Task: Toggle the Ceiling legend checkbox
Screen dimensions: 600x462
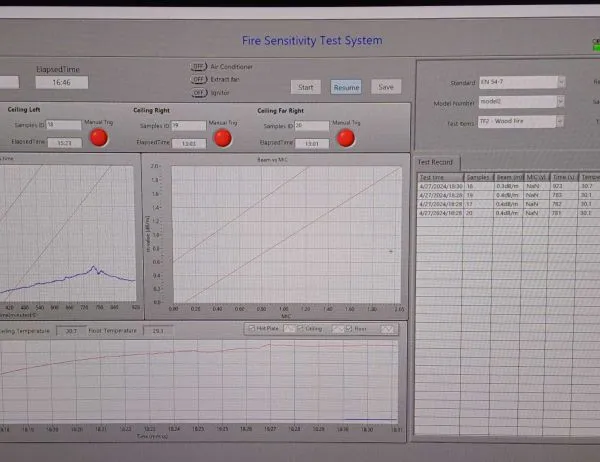Action: 300,328
